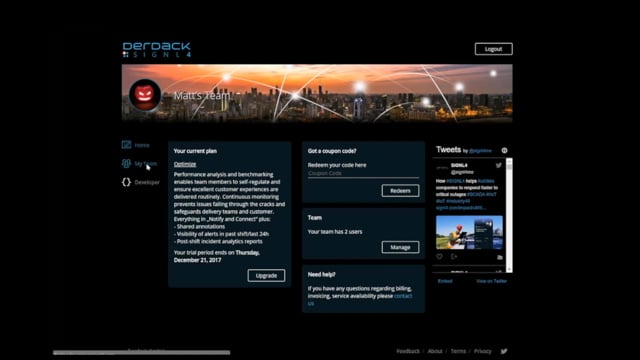The image size is (640, 360).
Task: Click the Home sidebar icon
Action: [x=126, y=144]
